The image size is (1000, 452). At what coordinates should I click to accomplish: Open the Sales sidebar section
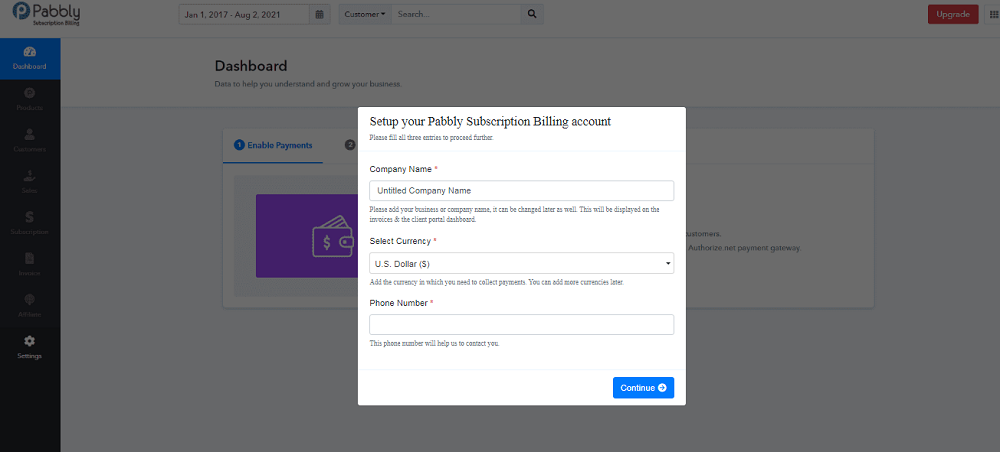30,183
